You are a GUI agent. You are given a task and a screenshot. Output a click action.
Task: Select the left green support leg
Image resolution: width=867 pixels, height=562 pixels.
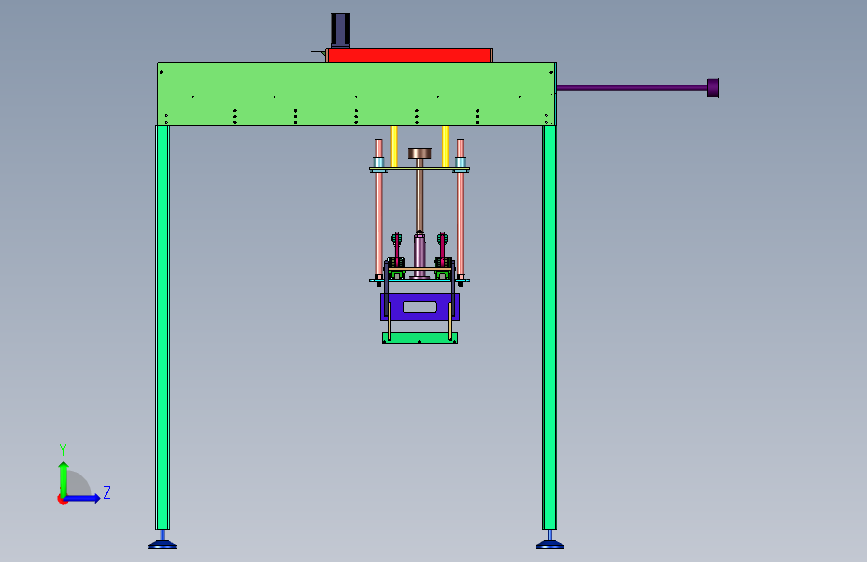163,327
